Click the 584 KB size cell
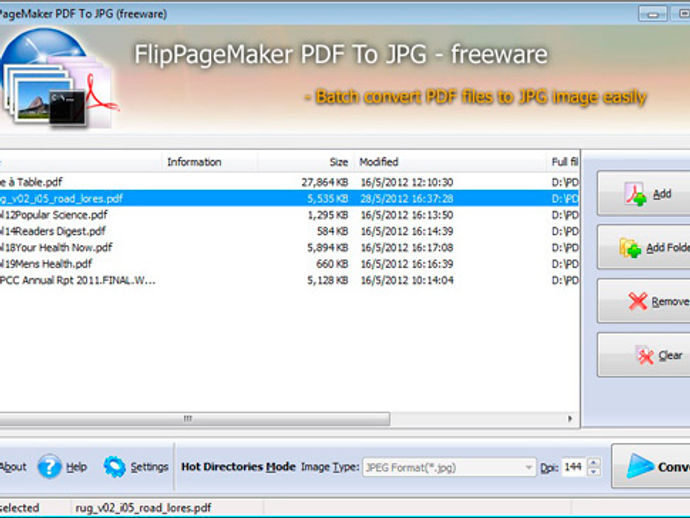 (x=332, y=231)
